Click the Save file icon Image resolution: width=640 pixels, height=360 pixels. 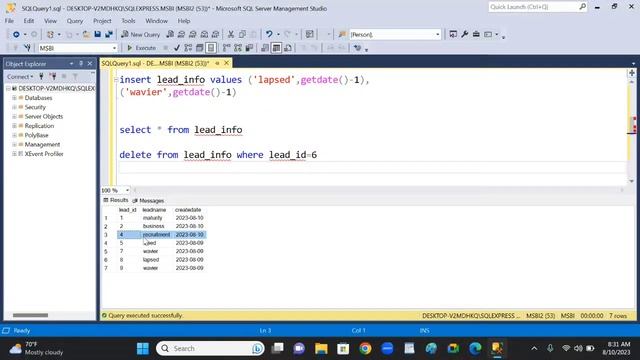(98, 35)
